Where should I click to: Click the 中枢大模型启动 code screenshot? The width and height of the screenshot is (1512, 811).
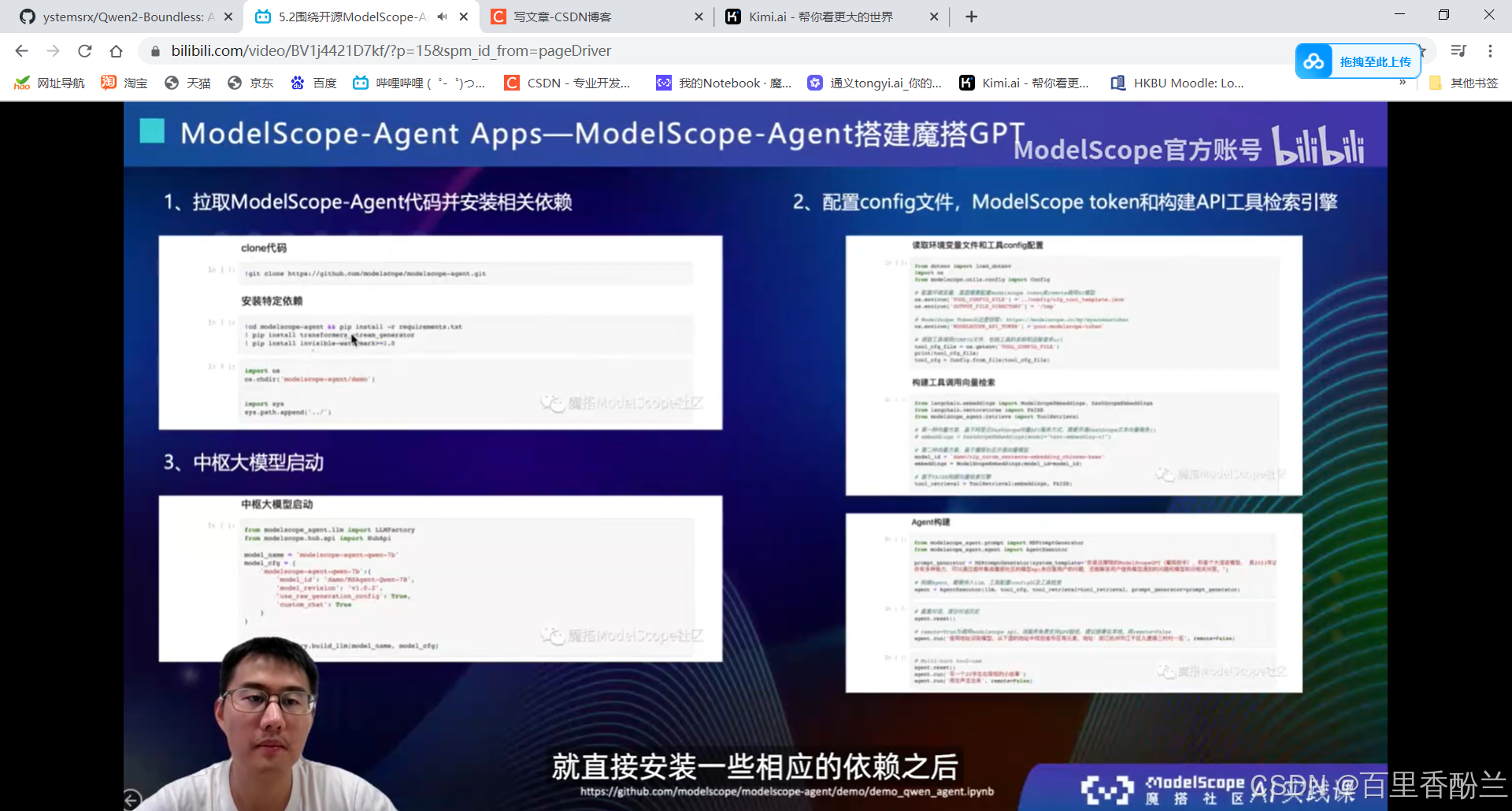(x=440, y=578)
